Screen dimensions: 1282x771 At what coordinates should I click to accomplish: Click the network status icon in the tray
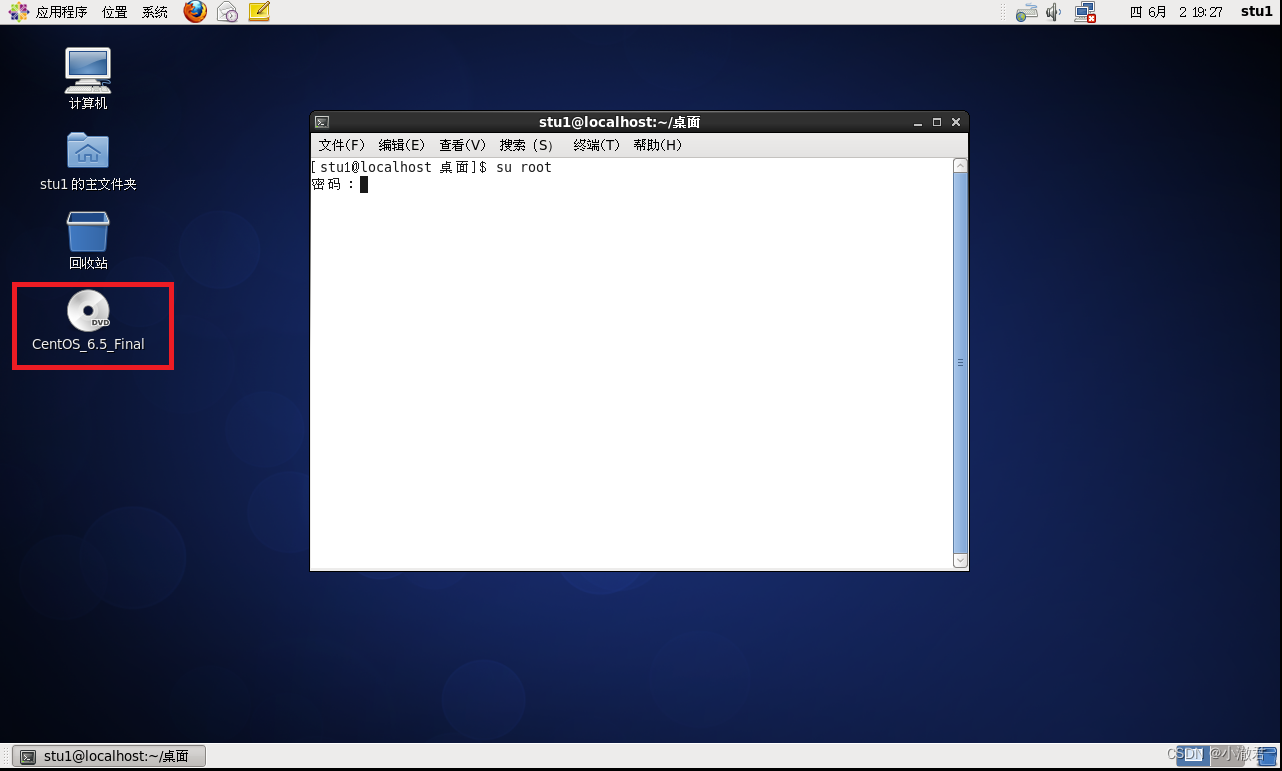[1085, 12]
